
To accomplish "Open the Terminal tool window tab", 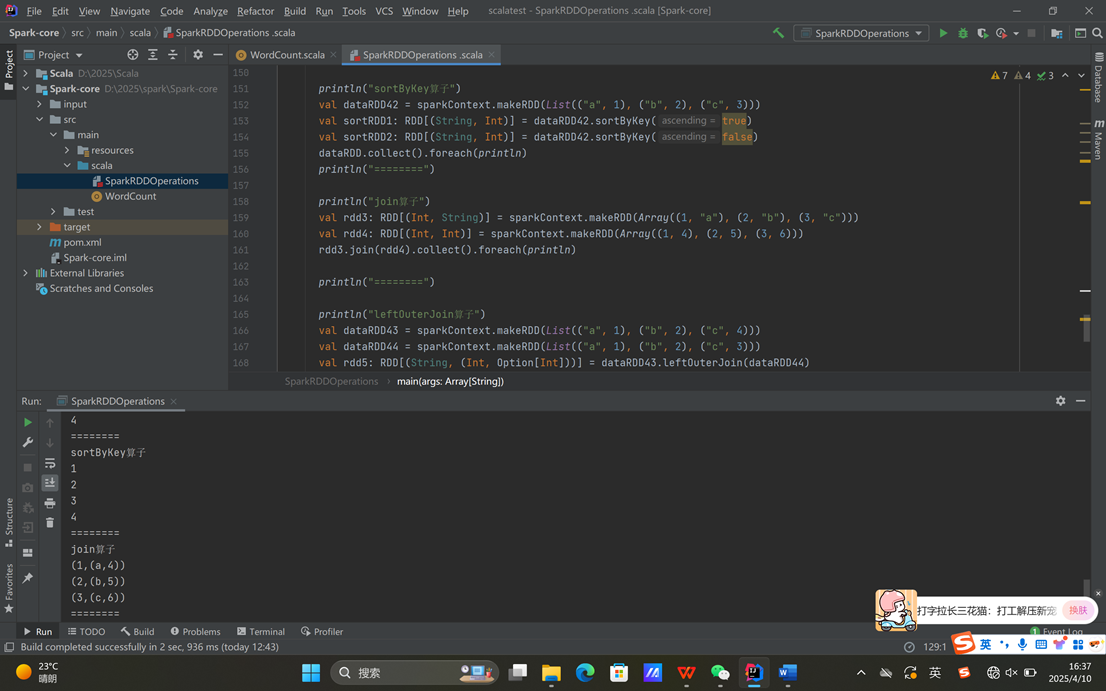I will pyautogui.click(x=261, y=631).
